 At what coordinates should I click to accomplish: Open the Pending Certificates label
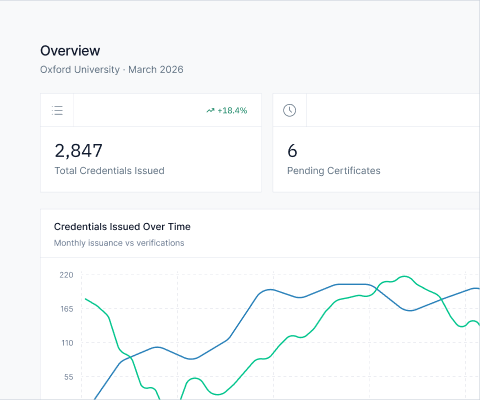(334, 171)
